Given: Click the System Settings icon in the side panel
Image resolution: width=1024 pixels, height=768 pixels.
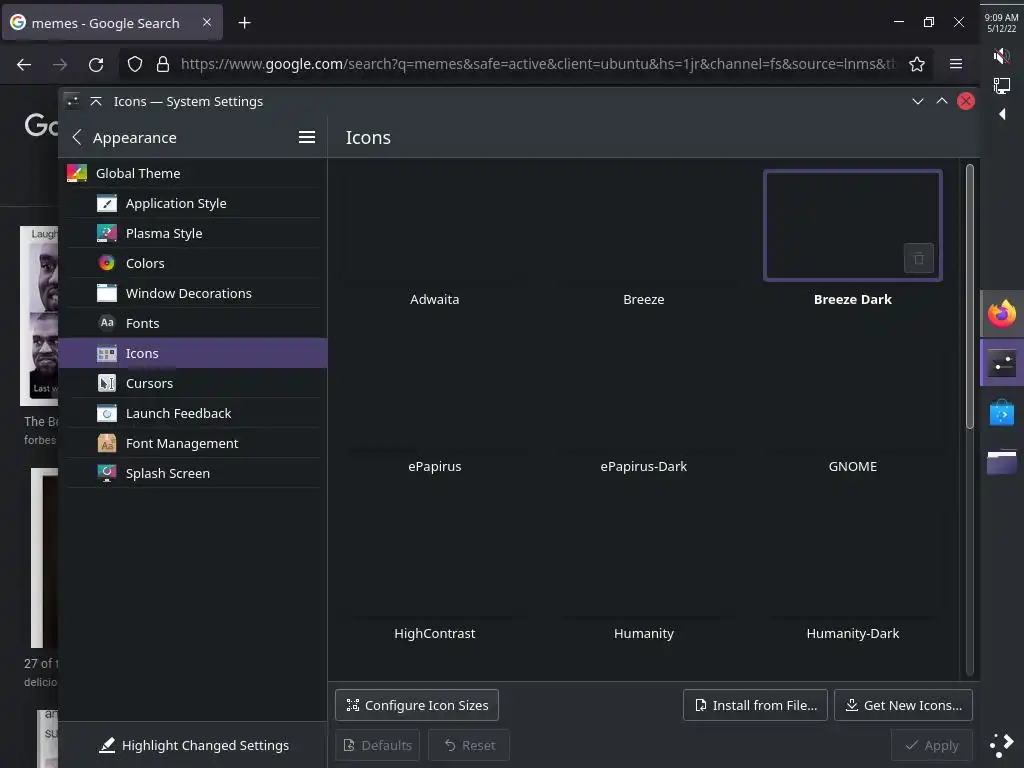Looking at the screenshot, I should 1002,362.
